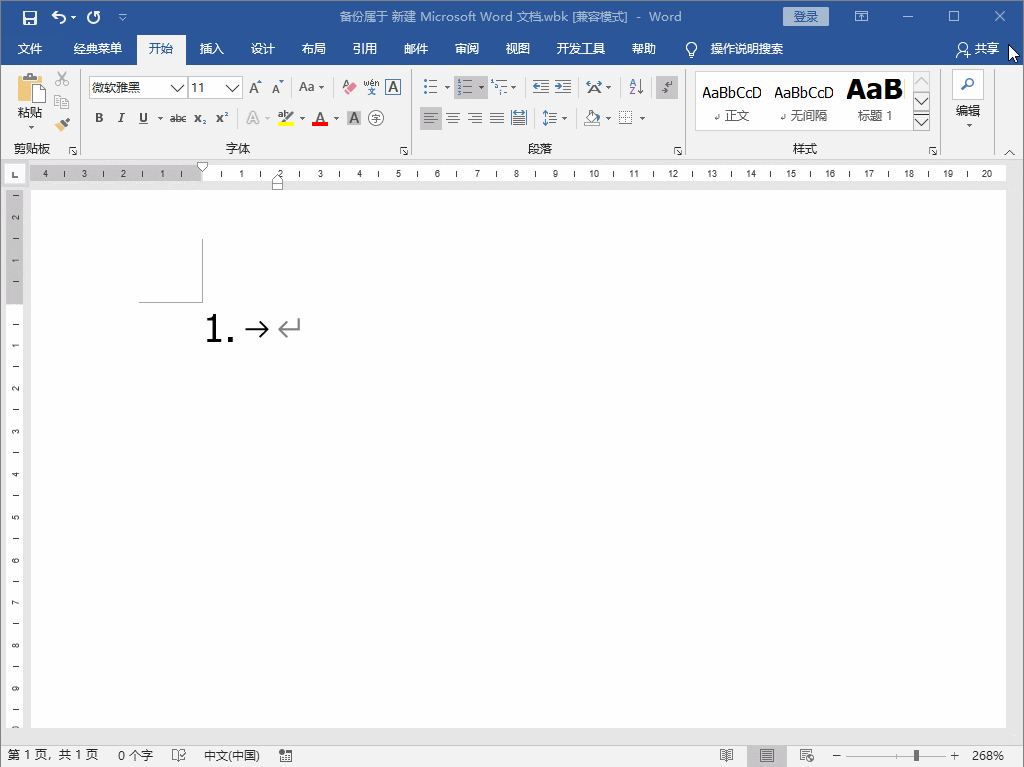Click the Copy icon

pyautogui.click(x=62, y=102)
